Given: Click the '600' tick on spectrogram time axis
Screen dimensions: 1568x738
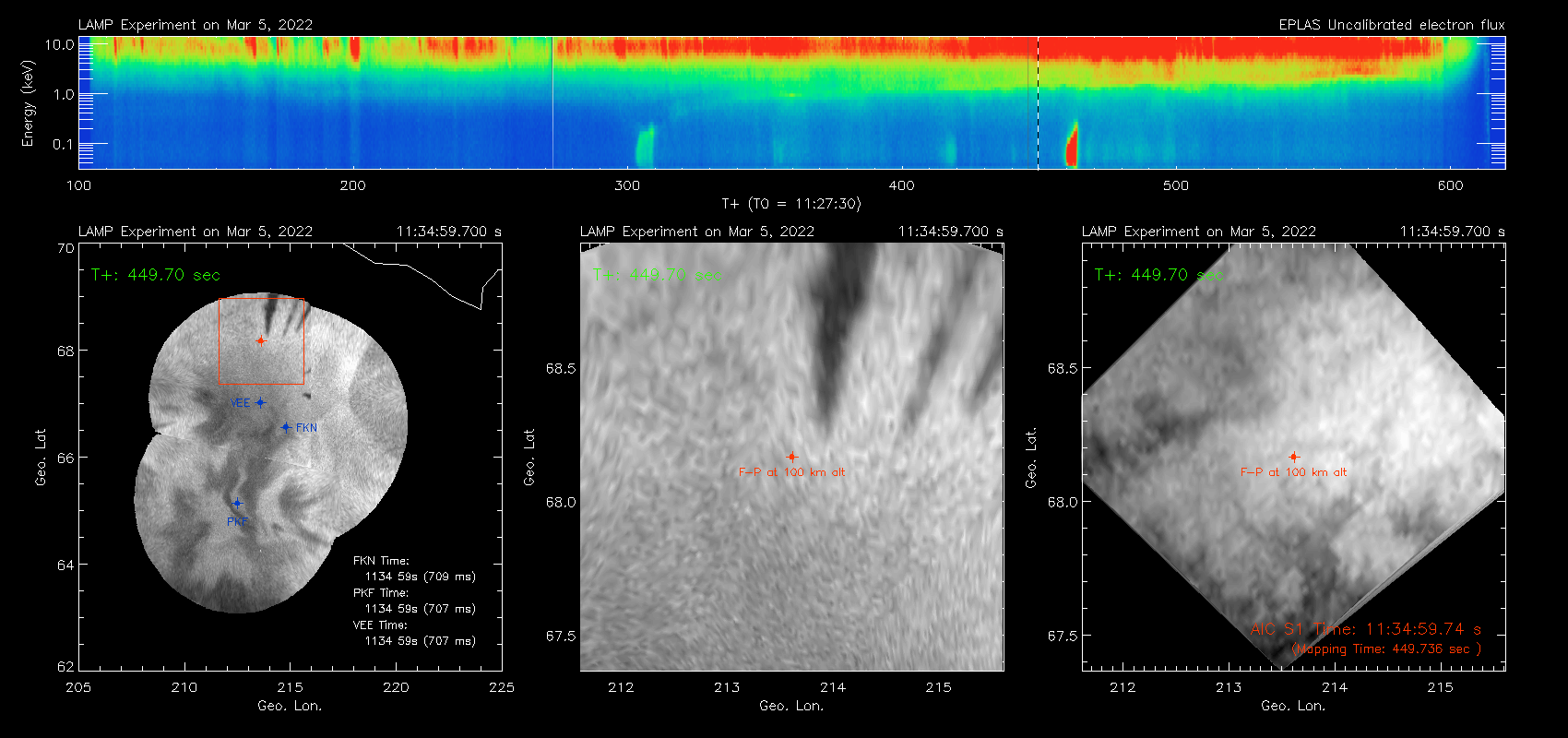Looking at the screenshot, I should coord(1450,185).
